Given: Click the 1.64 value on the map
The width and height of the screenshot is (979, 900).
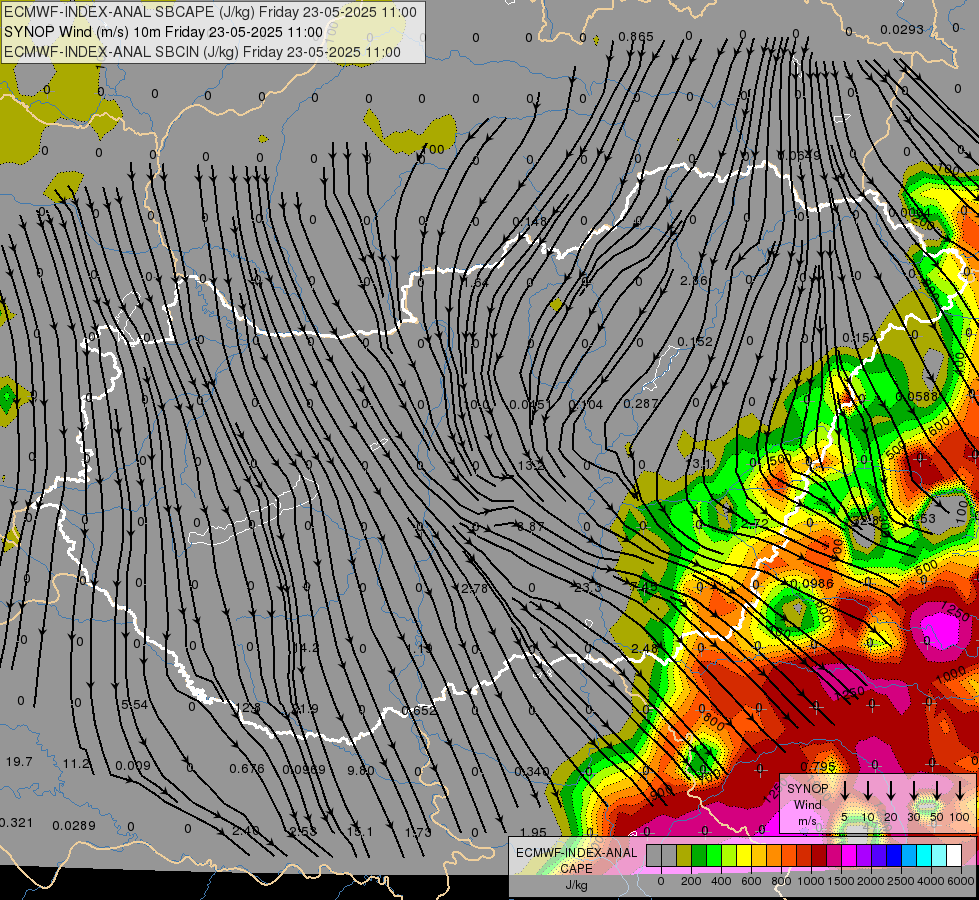Looking at the screenshot, I should coord(475,282).
